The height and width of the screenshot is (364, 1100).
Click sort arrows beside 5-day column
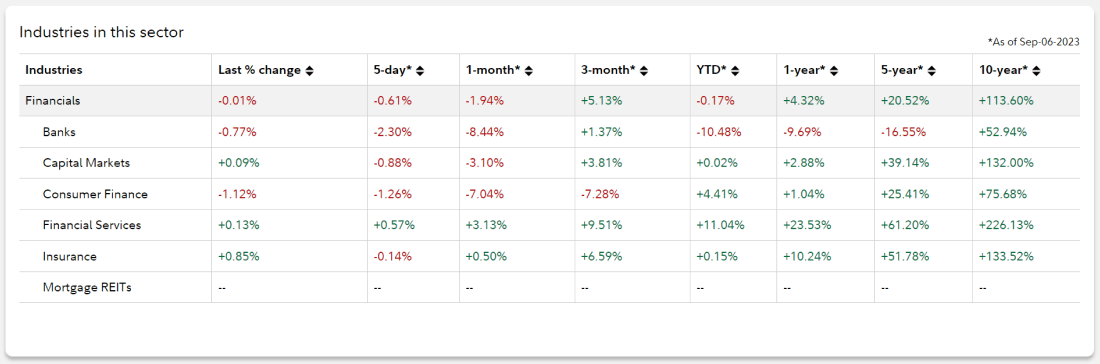[421, 71]
